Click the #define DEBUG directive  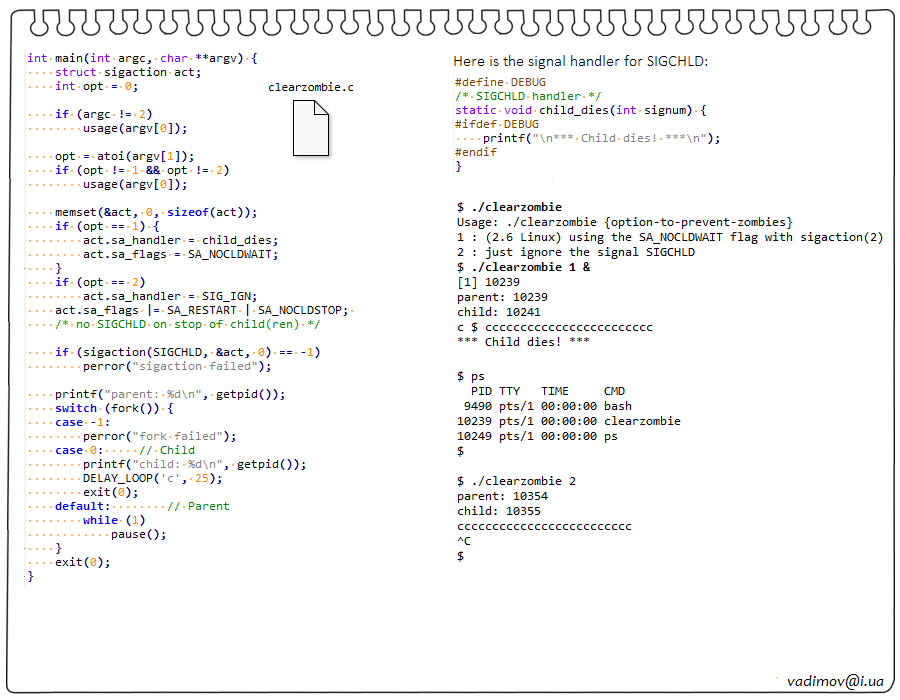pyautogui.click(x=500, y=82)
